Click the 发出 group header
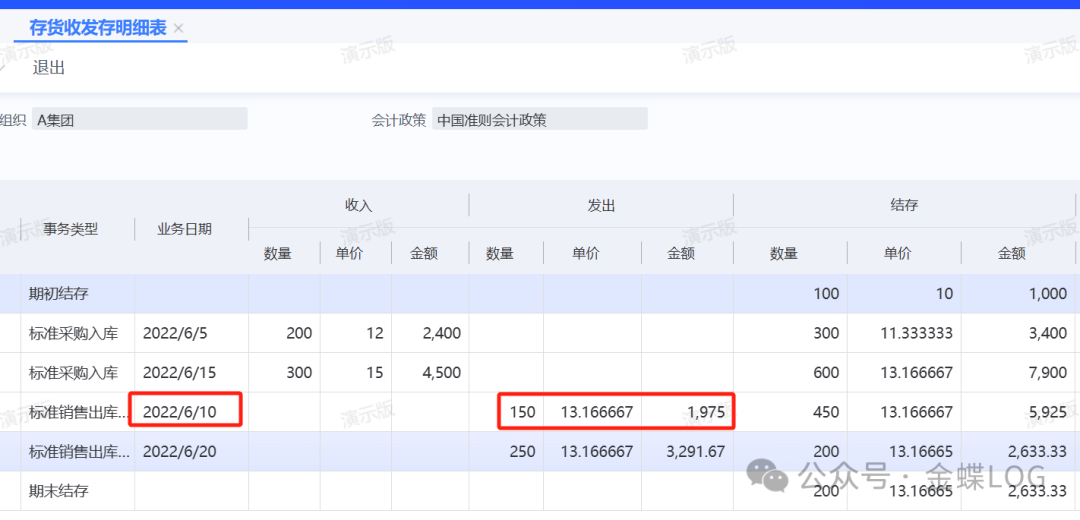The height and width of the screenshot is (520, 1080). click(600, 205)
